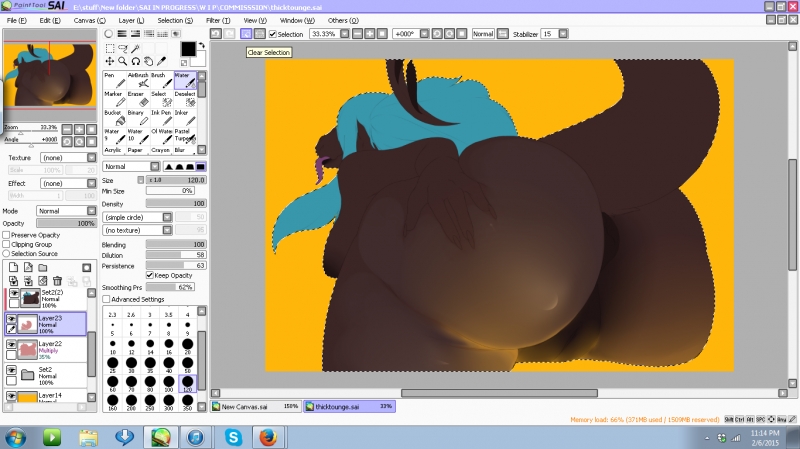The image size is (800, 449).
Task: Select the Set2 folder layer
Action: click(x=46, y=376)
